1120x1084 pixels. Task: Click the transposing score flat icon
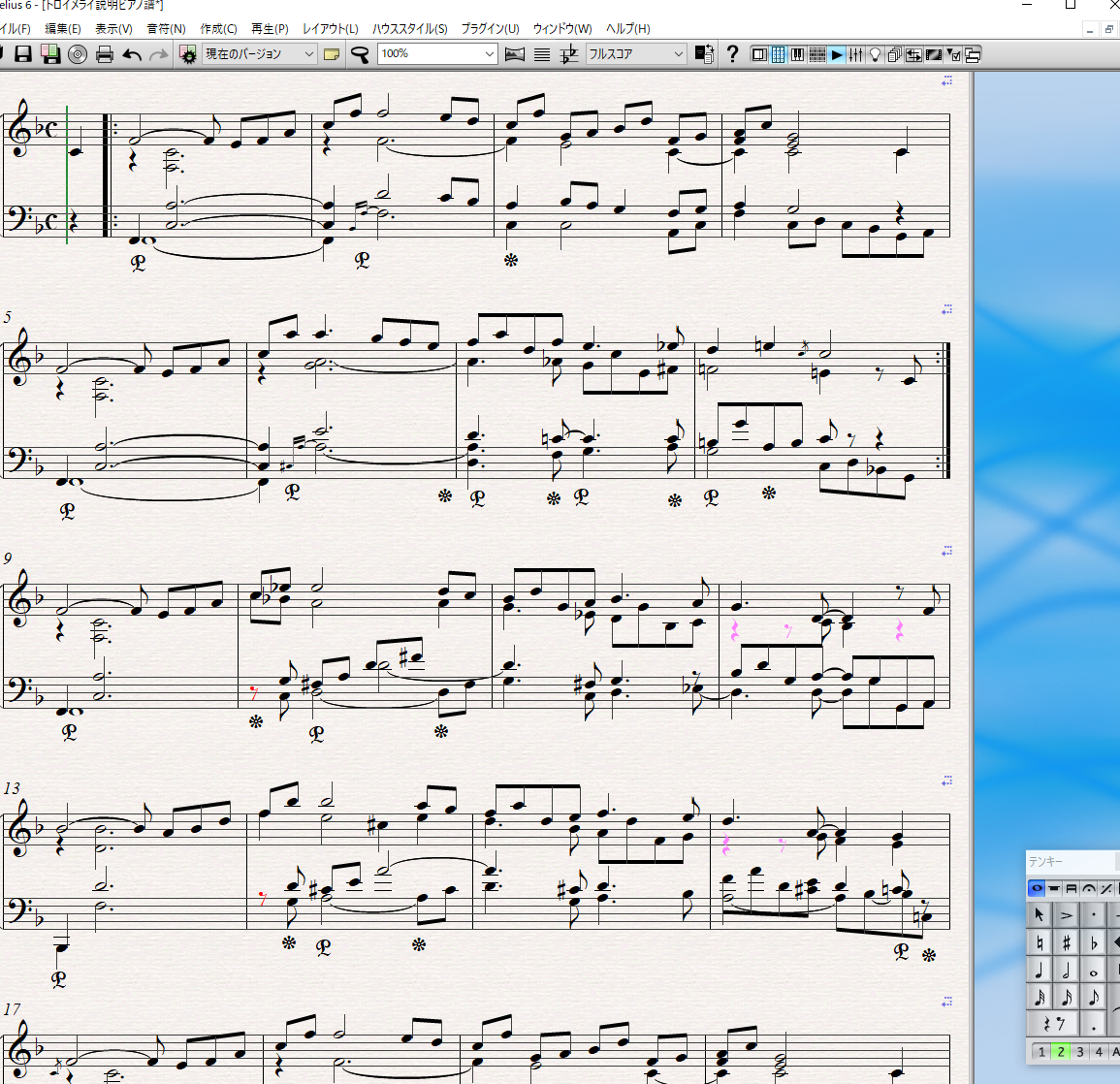(x=569, y=54)
